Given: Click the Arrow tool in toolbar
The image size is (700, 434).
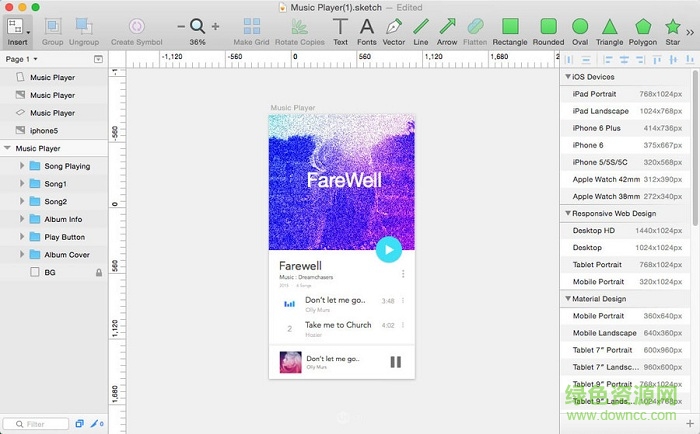Looking at the screenshot, I should point(447,27).
